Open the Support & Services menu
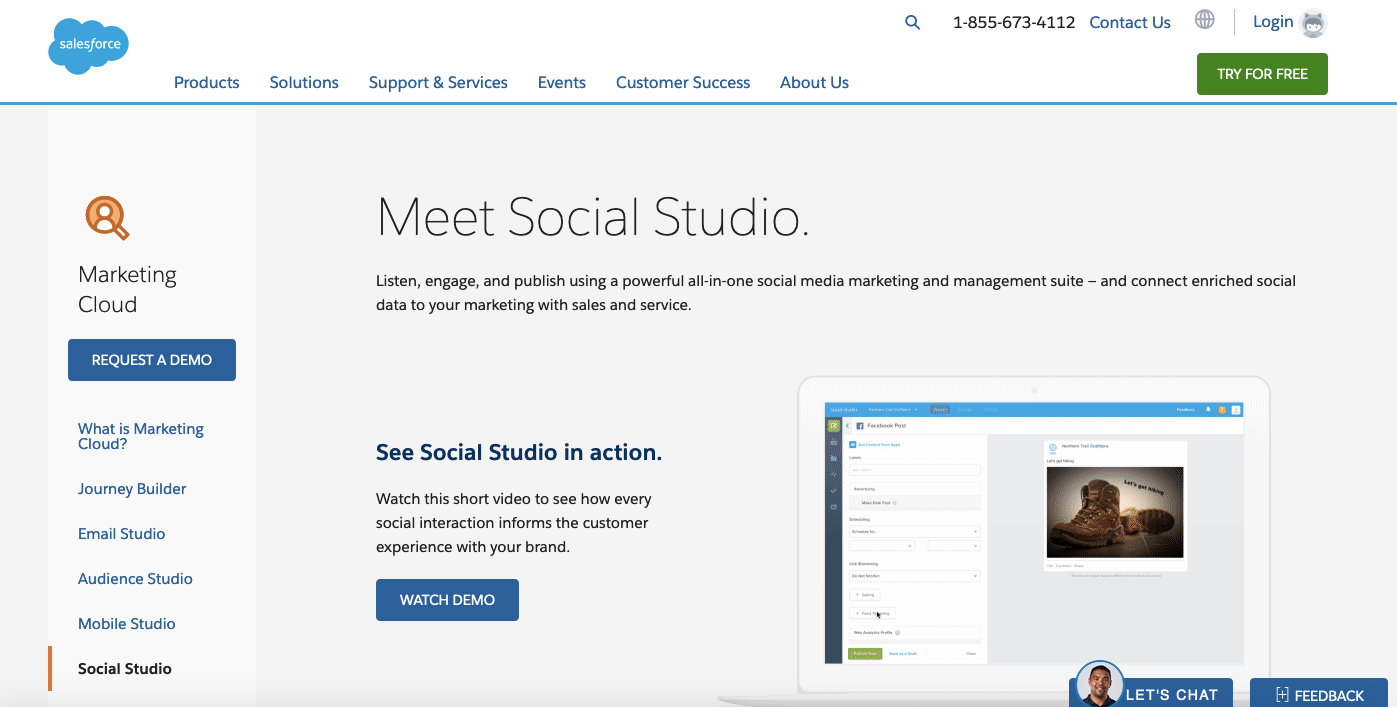Screen dimensions: 1397x707 438,83
